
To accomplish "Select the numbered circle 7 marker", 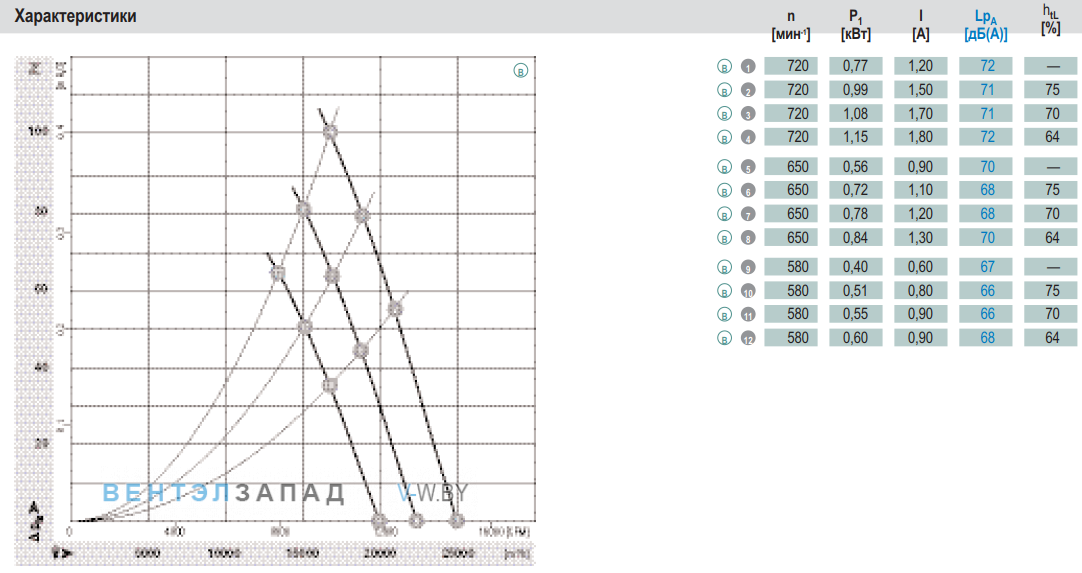I will point(748,215).
